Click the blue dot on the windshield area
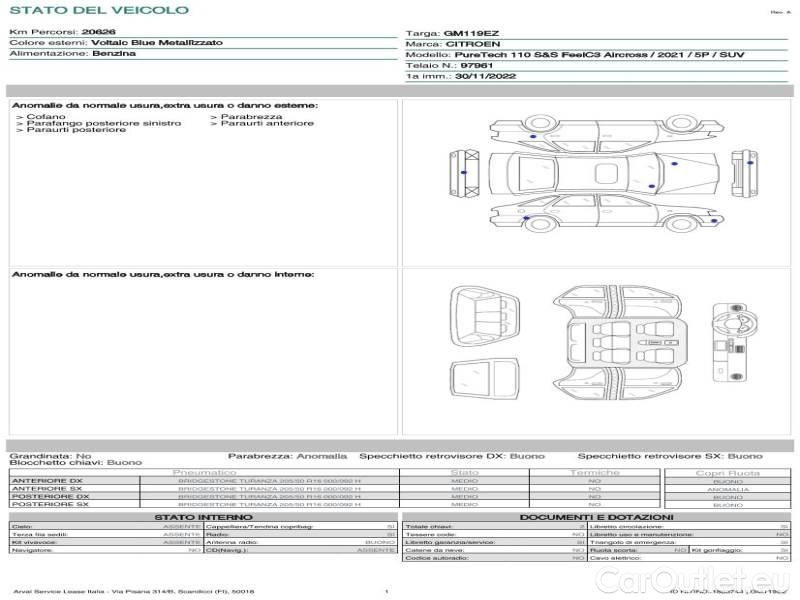 pyautogui.click(x=652, y=186)
